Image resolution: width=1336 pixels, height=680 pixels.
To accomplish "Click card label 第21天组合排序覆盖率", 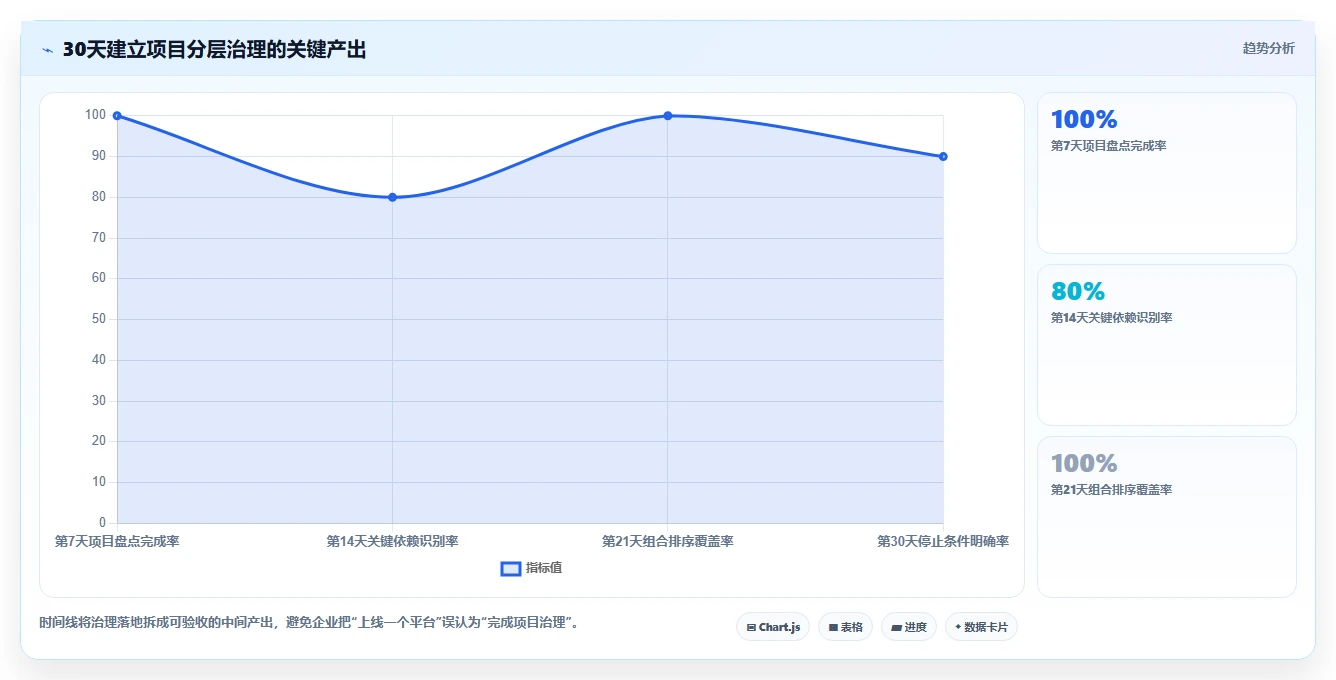I will [1111, 490].
